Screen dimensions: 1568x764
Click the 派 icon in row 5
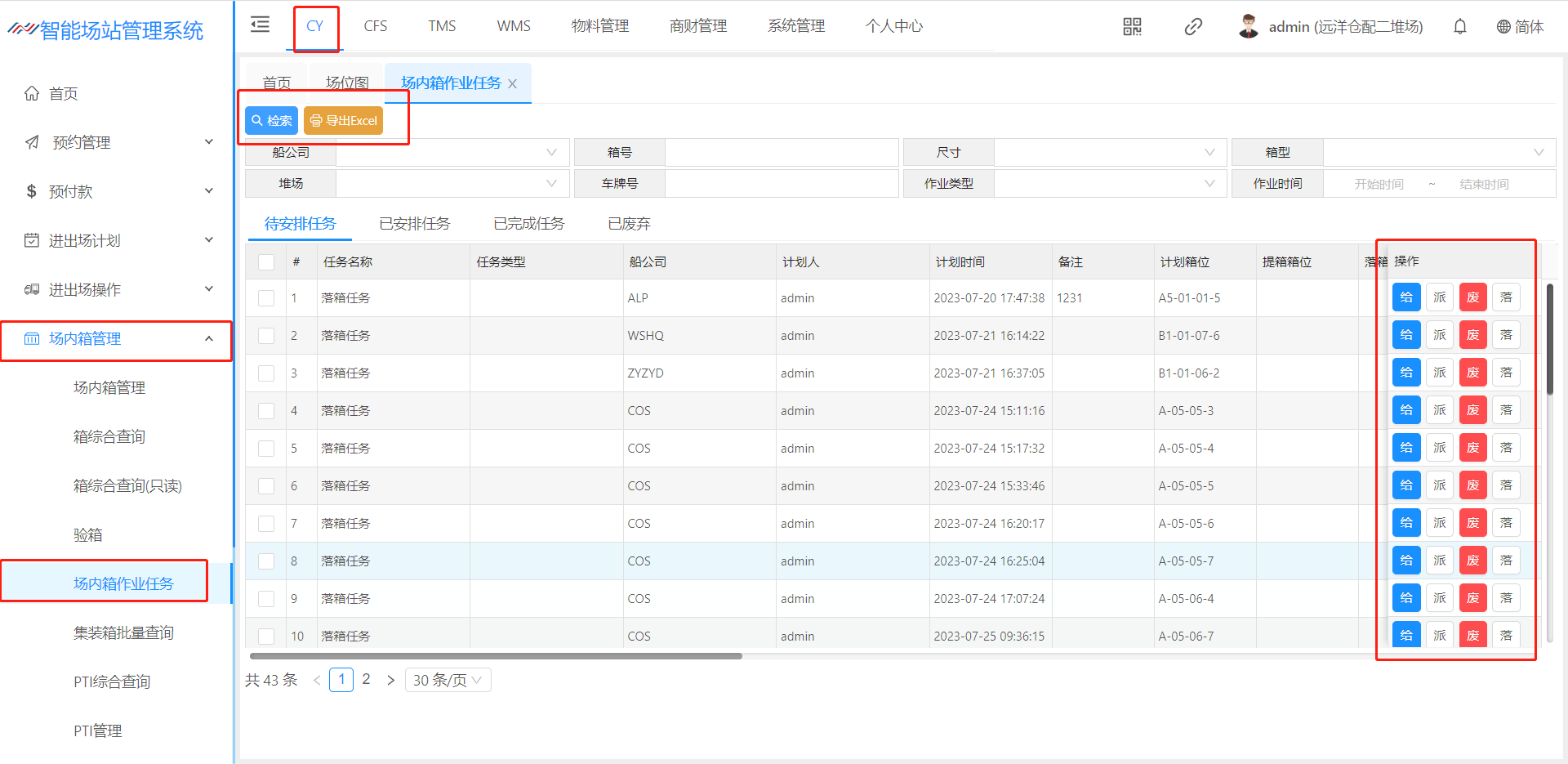1439,448
